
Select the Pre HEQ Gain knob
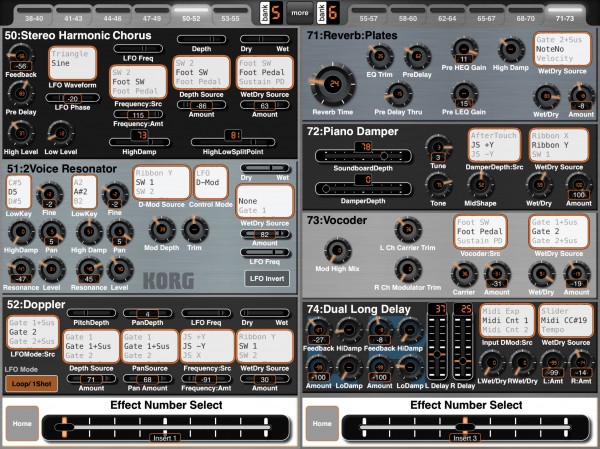click(464, 51)
